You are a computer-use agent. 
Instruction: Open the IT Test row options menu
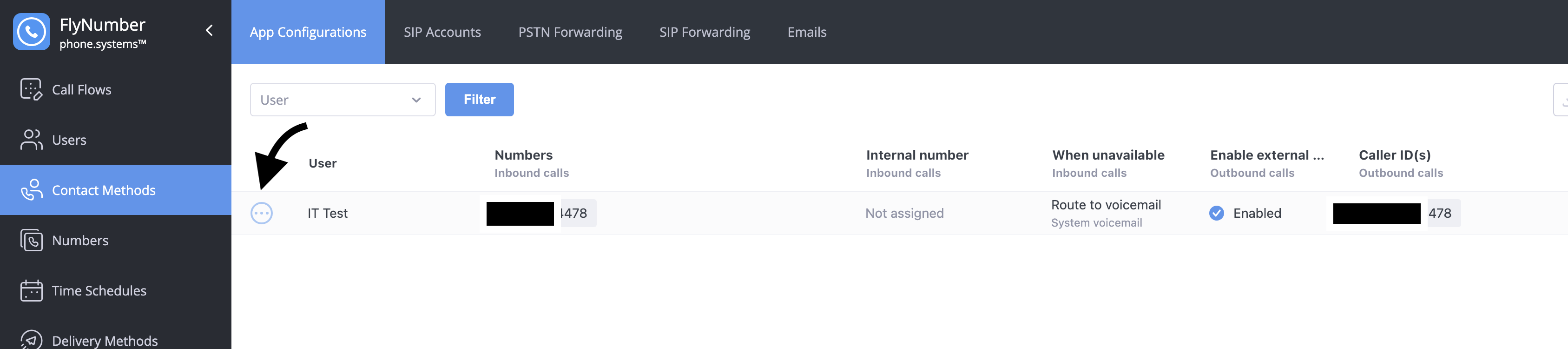pyautogui.click(x=262, y=213)
